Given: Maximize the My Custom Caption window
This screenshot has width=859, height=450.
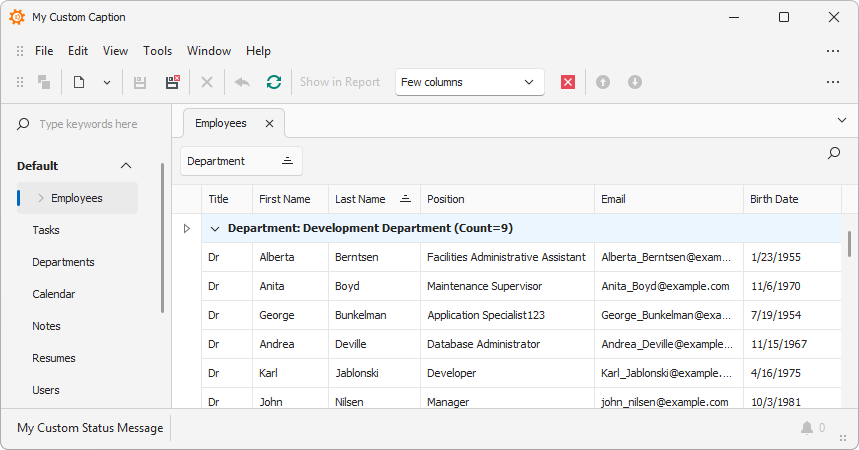Looking at the screenshot, I should [x=784, y=17].
